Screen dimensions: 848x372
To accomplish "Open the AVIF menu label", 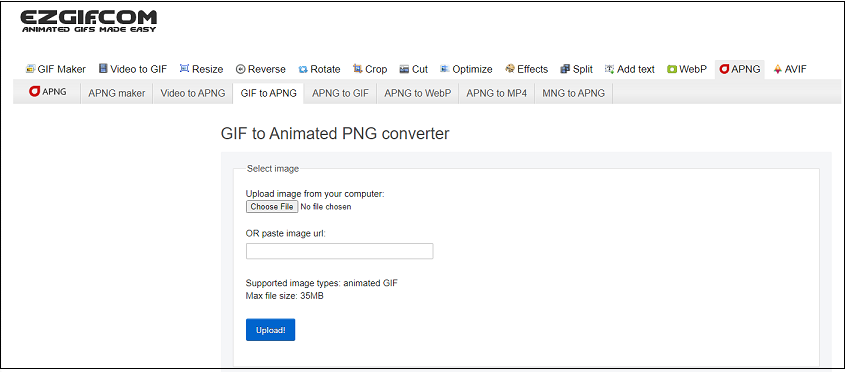I will pyautogui.click(x=796, y=69).
